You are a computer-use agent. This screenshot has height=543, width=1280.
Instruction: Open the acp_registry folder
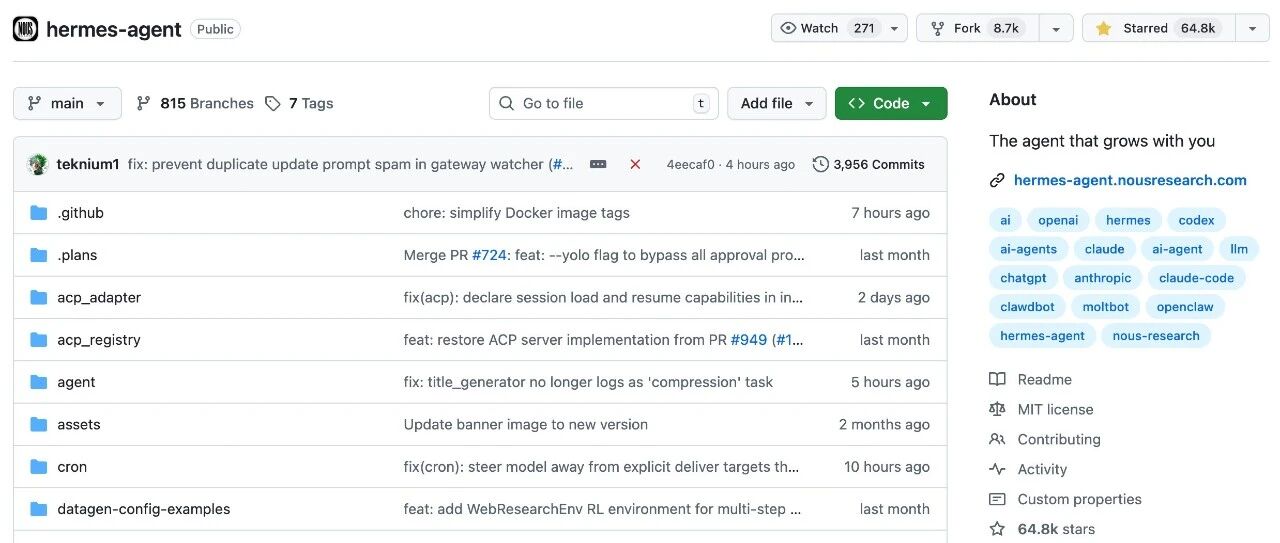pyautogui.click(x=99, y=340)
